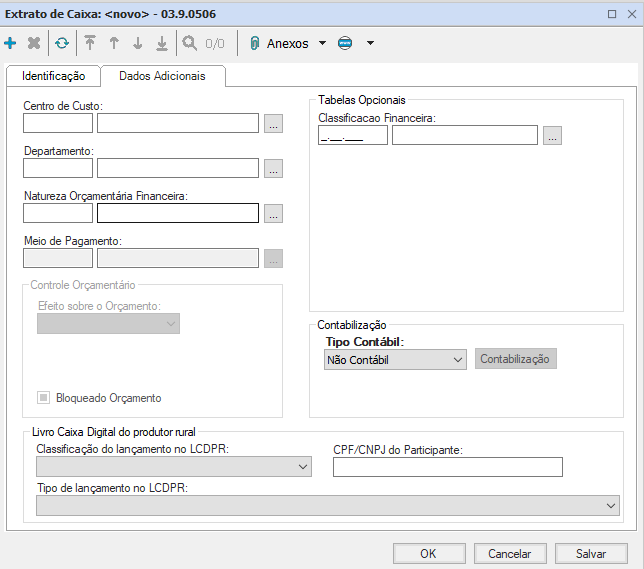Click the Cancelar button
Viewport: 644px width, 569px height.
click(509, 553)
